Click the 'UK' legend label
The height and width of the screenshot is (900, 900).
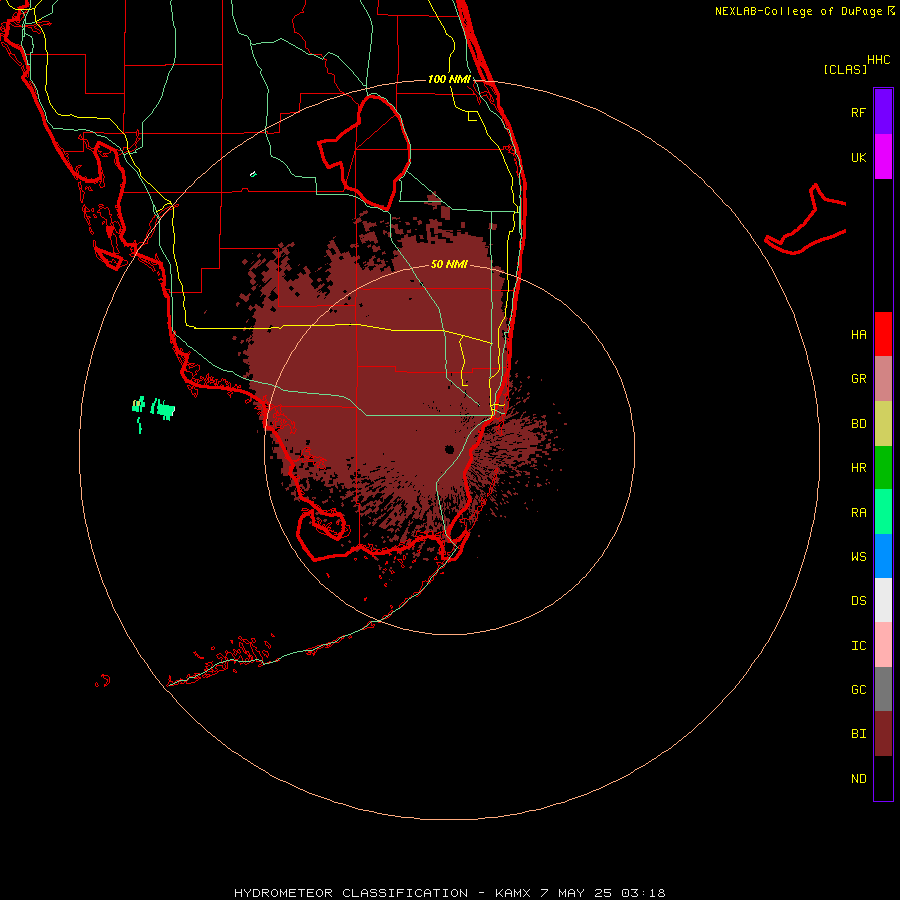(x=858, y=157)
